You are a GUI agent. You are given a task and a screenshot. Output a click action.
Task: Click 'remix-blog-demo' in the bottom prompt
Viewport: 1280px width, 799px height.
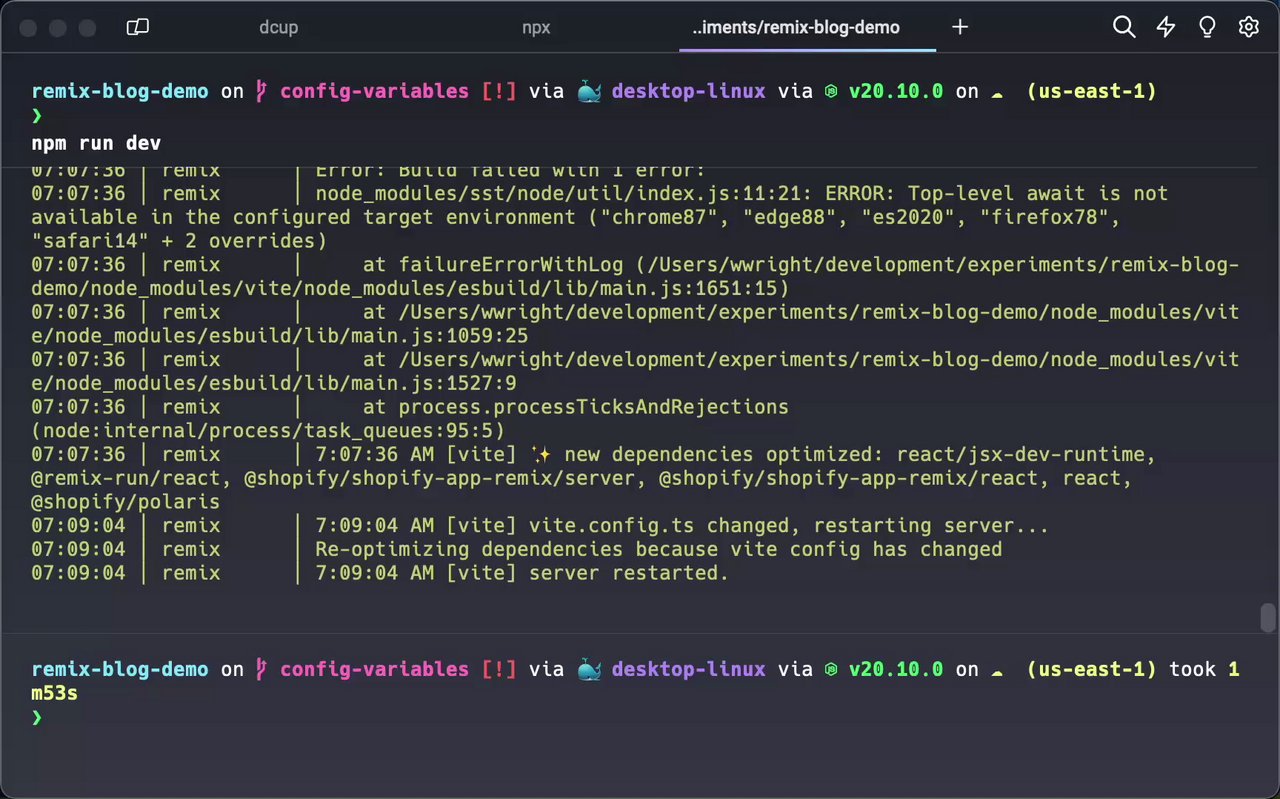pyautogui.click(x=120, y=669)
